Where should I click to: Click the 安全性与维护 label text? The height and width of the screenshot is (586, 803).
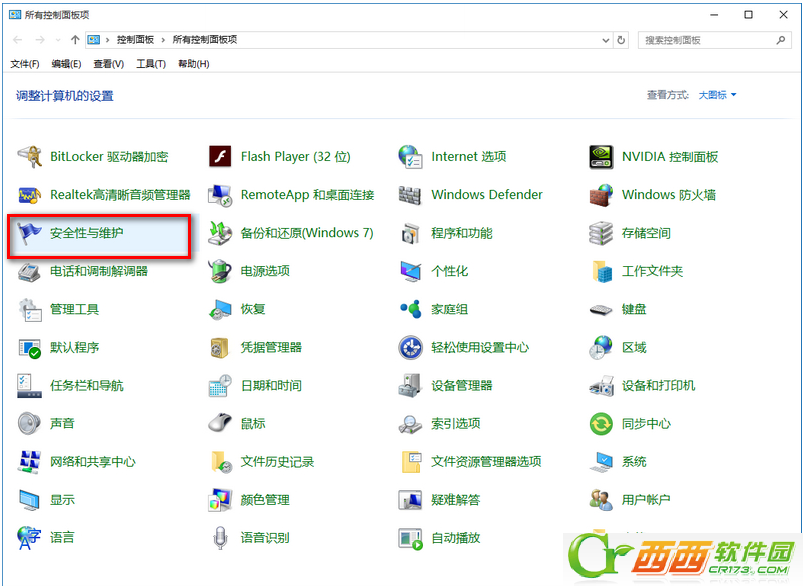click(x=87, y=233)
